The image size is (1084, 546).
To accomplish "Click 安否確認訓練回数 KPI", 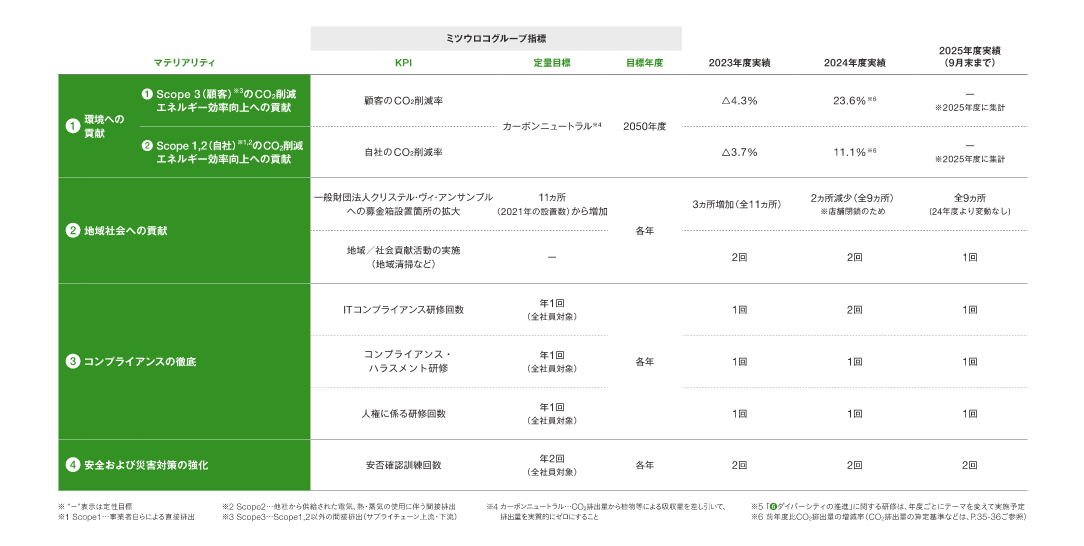I will pos(403,465).
